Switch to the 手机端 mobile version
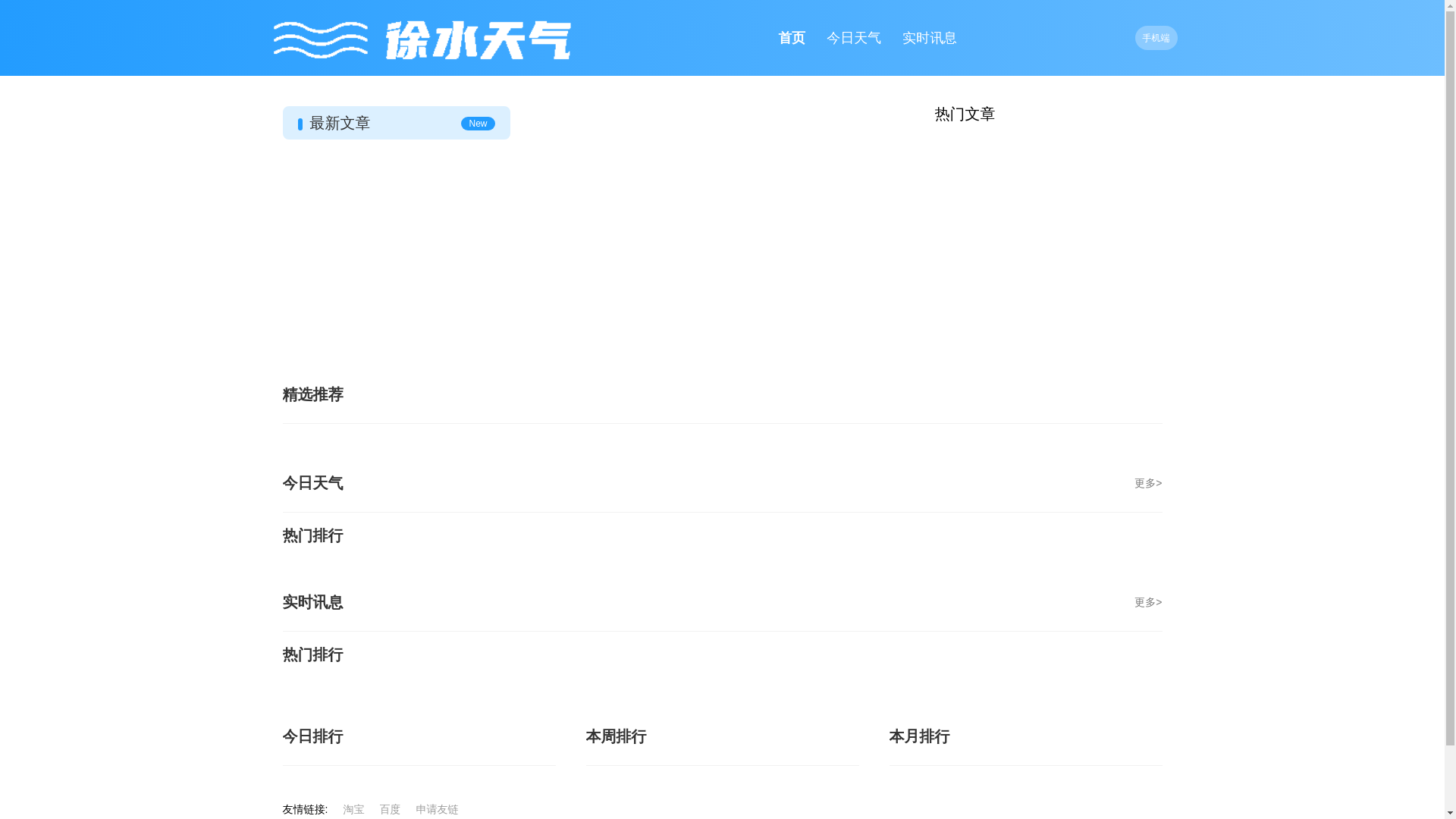The image size is (1456, 819). pyautogui.click(x=1156, y=38)
